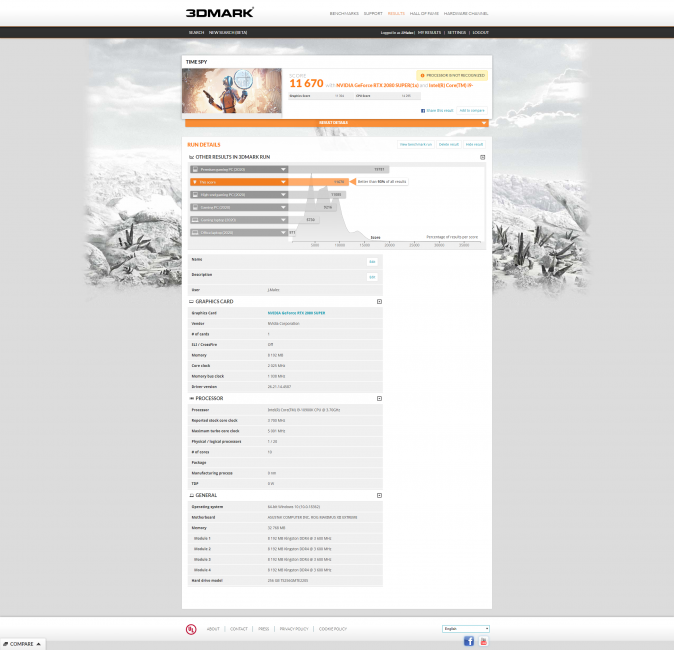674x650 pixels.
Task: Open the High end gaming PC dropdown arrow
Action: 283,195
